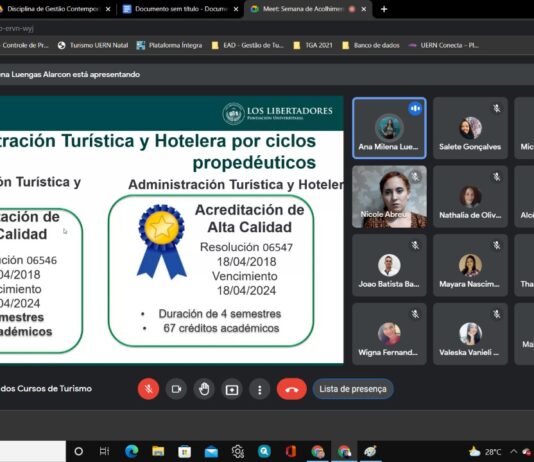
Task: Raise hand using the hand icon
Action: coord(204,389)
